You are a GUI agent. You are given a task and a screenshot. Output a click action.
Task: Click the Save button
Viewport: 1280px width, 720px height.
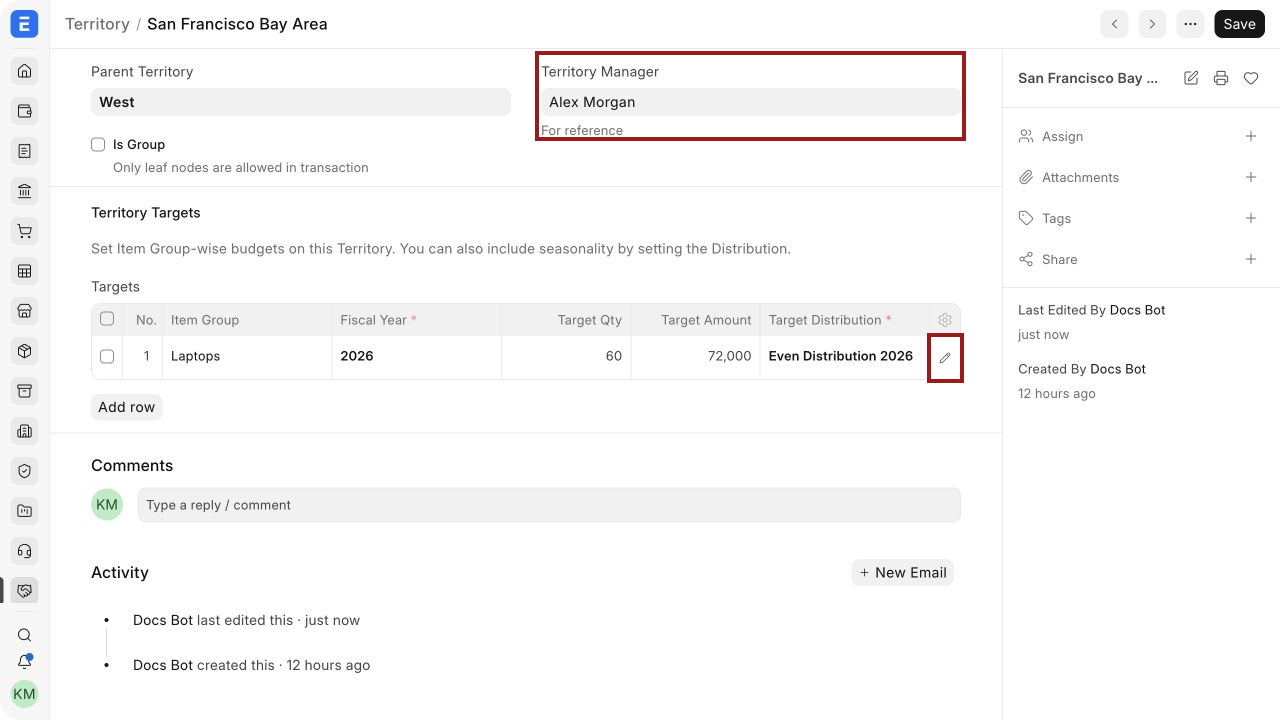[1239, 24]
